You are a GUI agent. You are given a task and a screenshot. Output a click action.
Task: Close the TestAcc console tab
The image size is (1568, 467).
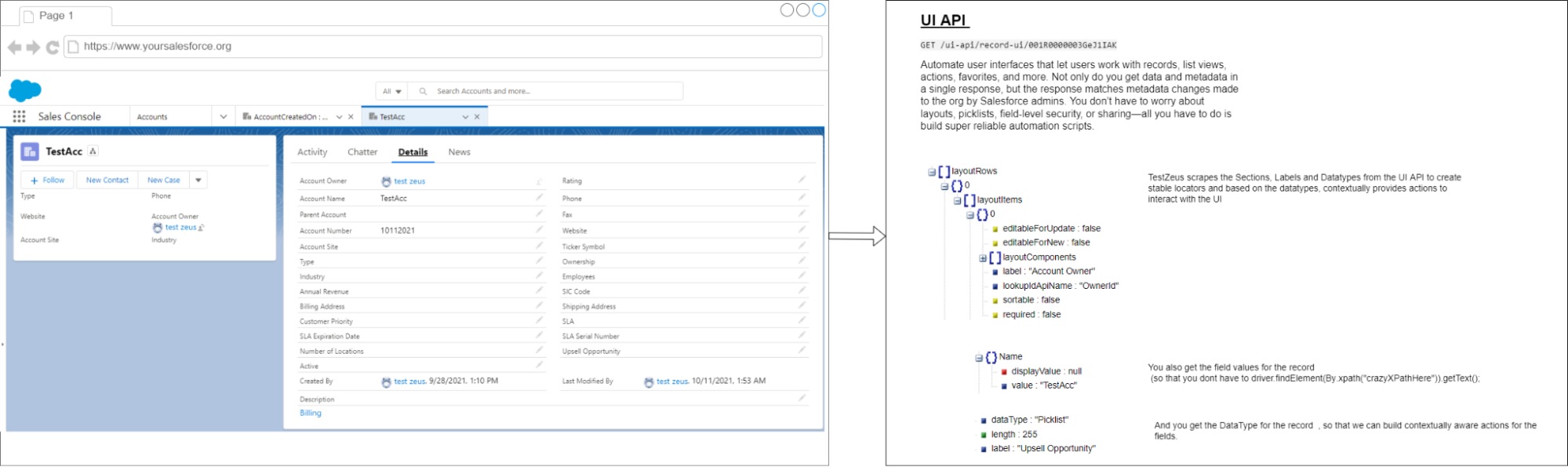click(x=477, y=117)
